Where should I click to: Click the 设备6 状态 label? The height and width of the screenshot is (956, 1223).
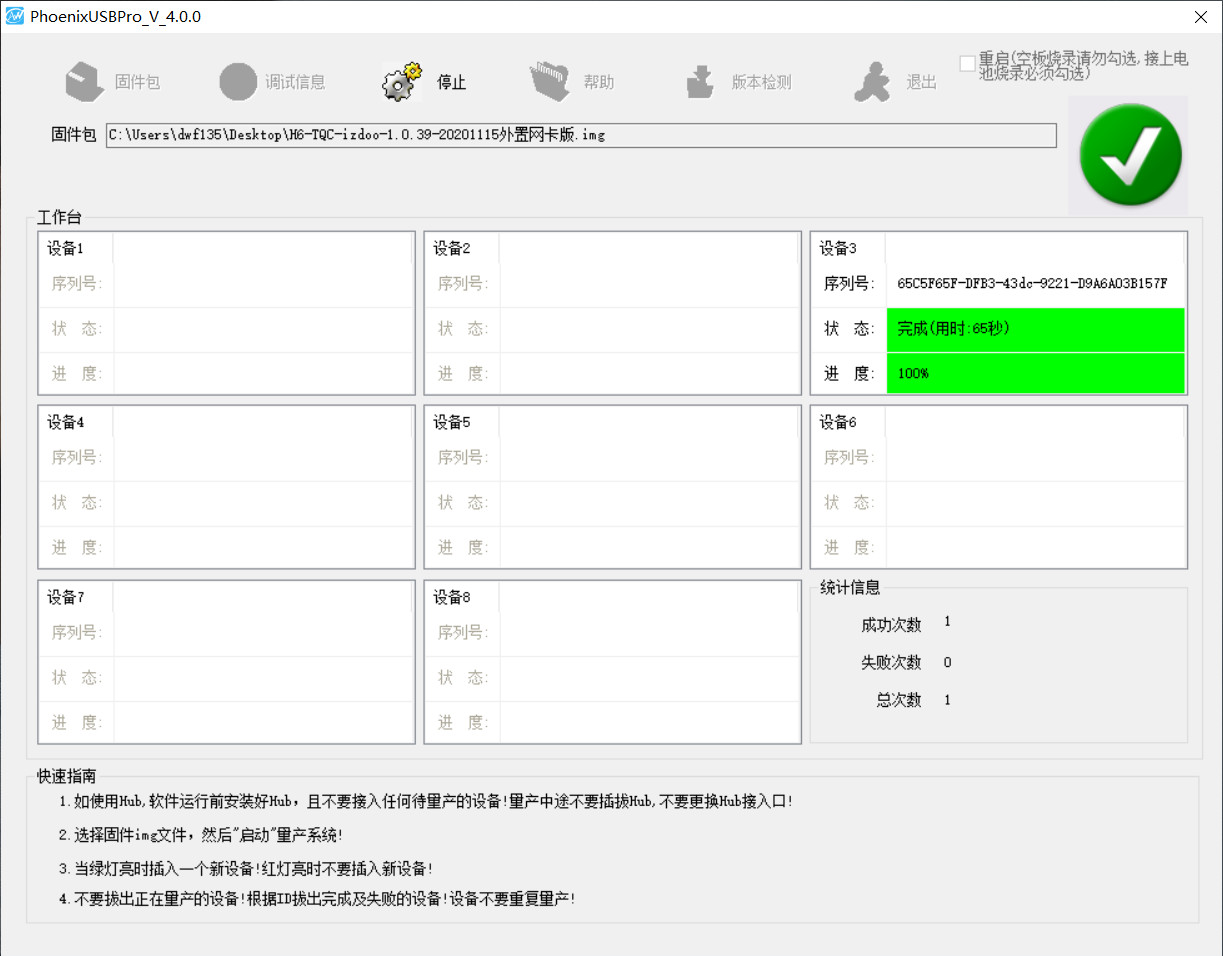[x=849, y=502]
